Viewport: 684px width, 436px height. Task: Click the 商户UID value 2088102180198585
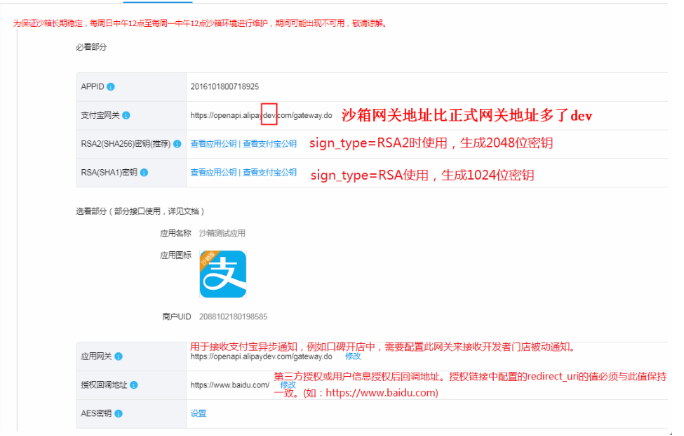click(x=233, y=316)
